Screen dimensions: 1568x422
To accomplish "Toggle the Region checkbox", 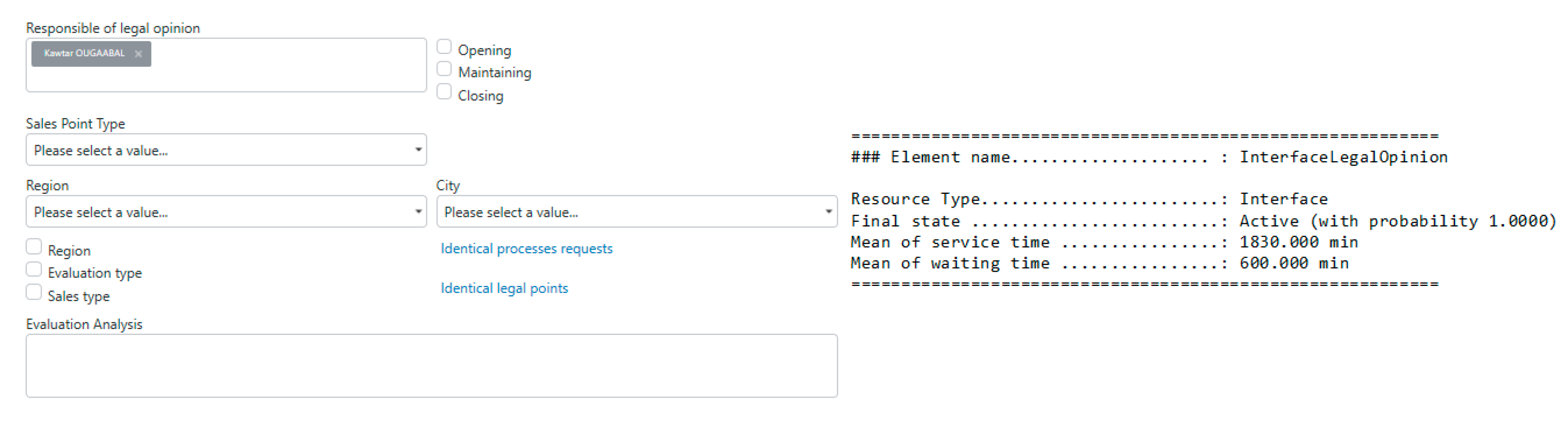I will [34, 247].
